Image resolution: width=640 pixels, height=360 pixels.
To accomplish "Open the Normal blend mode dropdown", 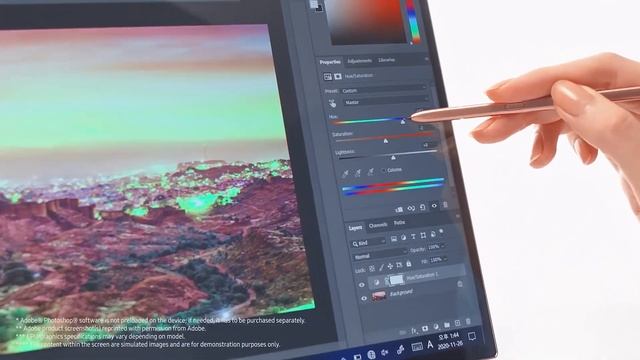I will coord(380,255).
